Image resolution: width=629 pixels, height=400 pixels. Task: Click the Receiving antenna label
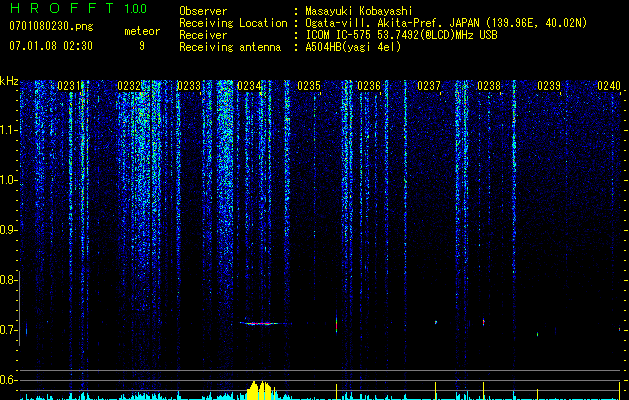(230, 47)
